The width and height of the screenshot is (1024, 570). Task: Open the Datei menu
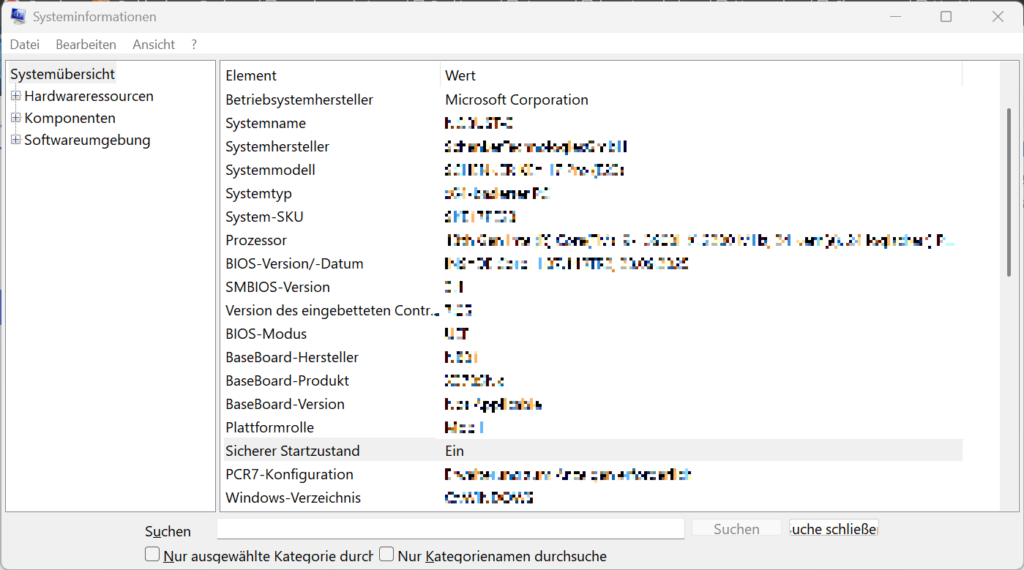click(x=25, y=44)
